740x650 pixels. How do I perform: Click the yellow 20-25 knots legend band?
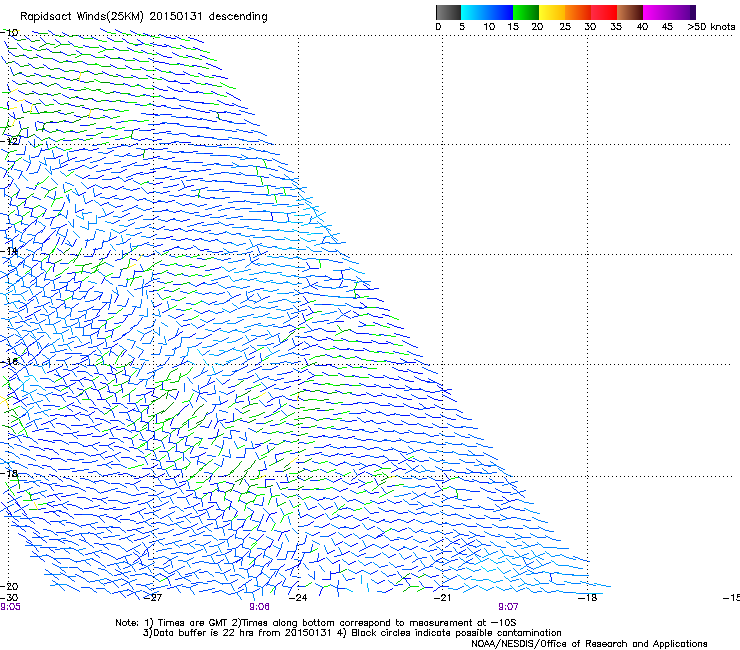[552, 12]
